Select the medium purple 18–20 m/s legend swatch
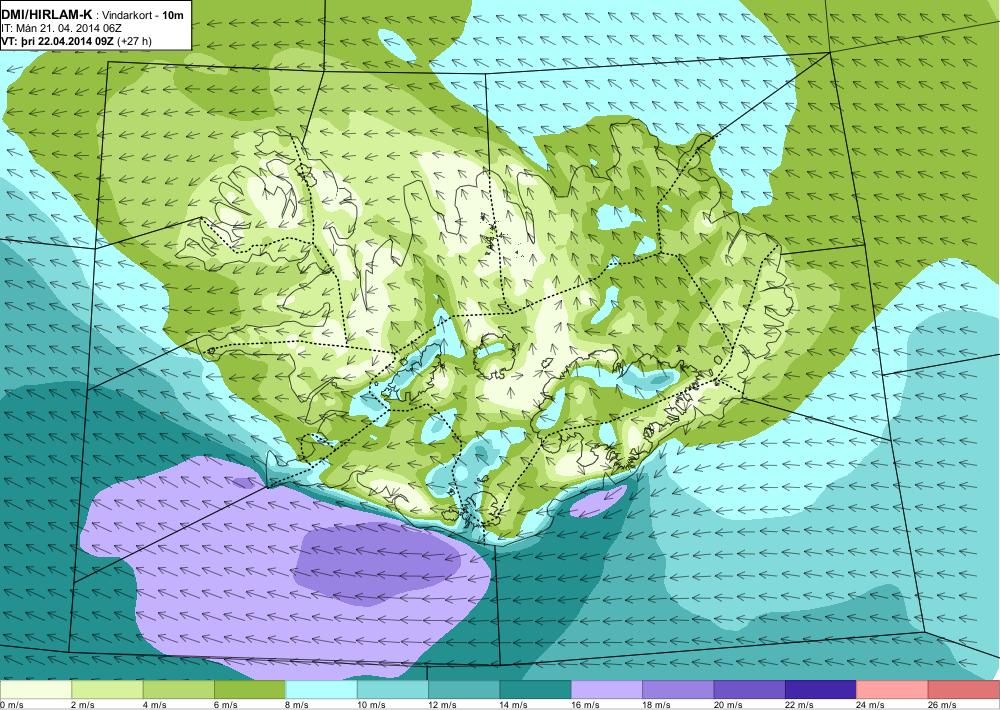The height and width of the screenshot is (710, 1000). 679,690
